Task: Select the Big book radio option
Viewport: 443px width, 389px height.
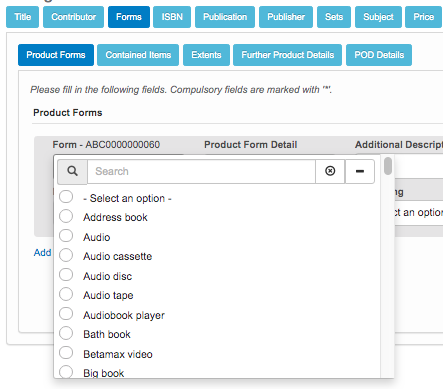Action: point(66,372)
